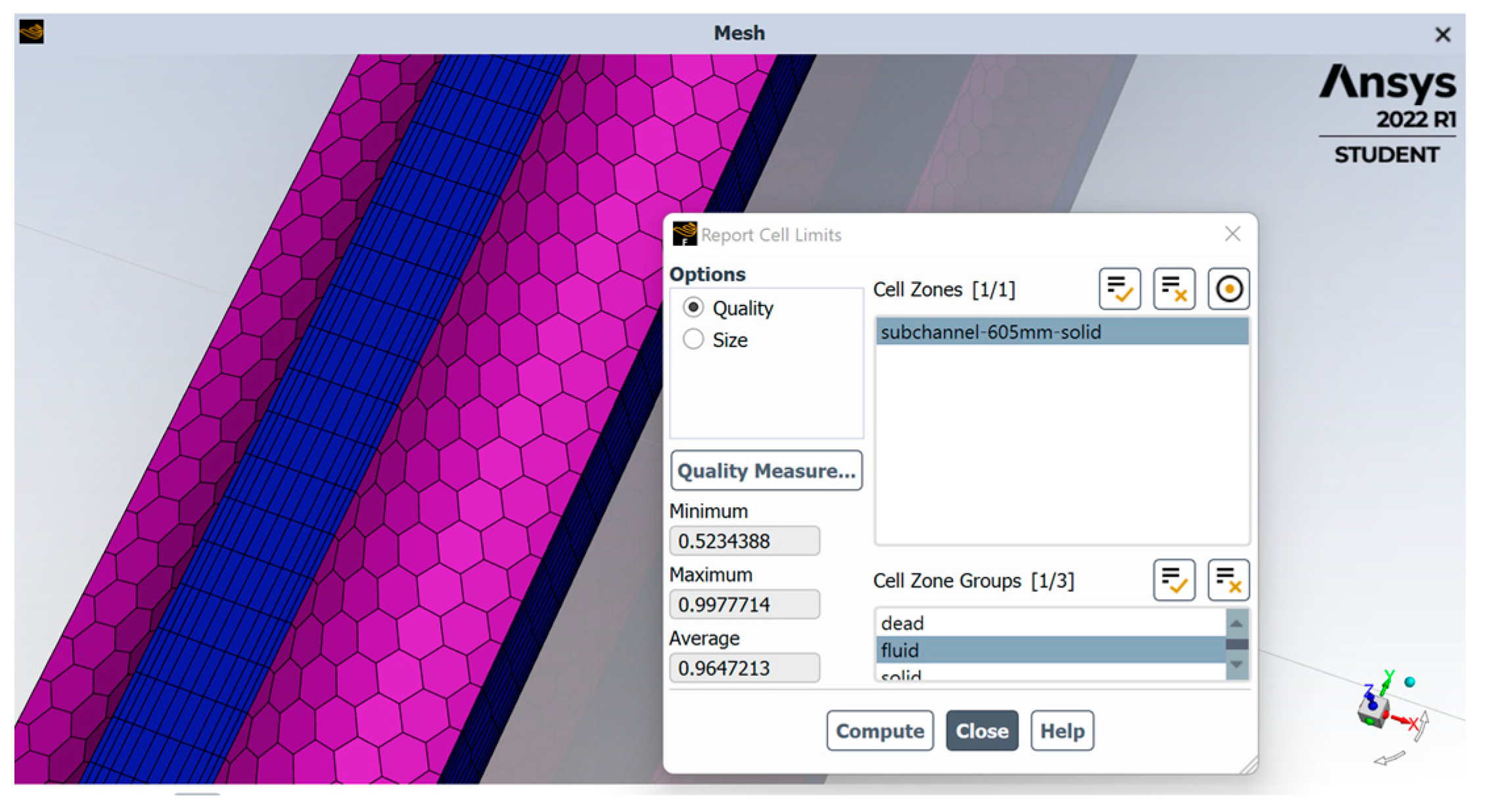This screenshot has width=1485, height=812.
Task: Click Report Cell Limits dialog icon
Action: (x=684, y=234)
